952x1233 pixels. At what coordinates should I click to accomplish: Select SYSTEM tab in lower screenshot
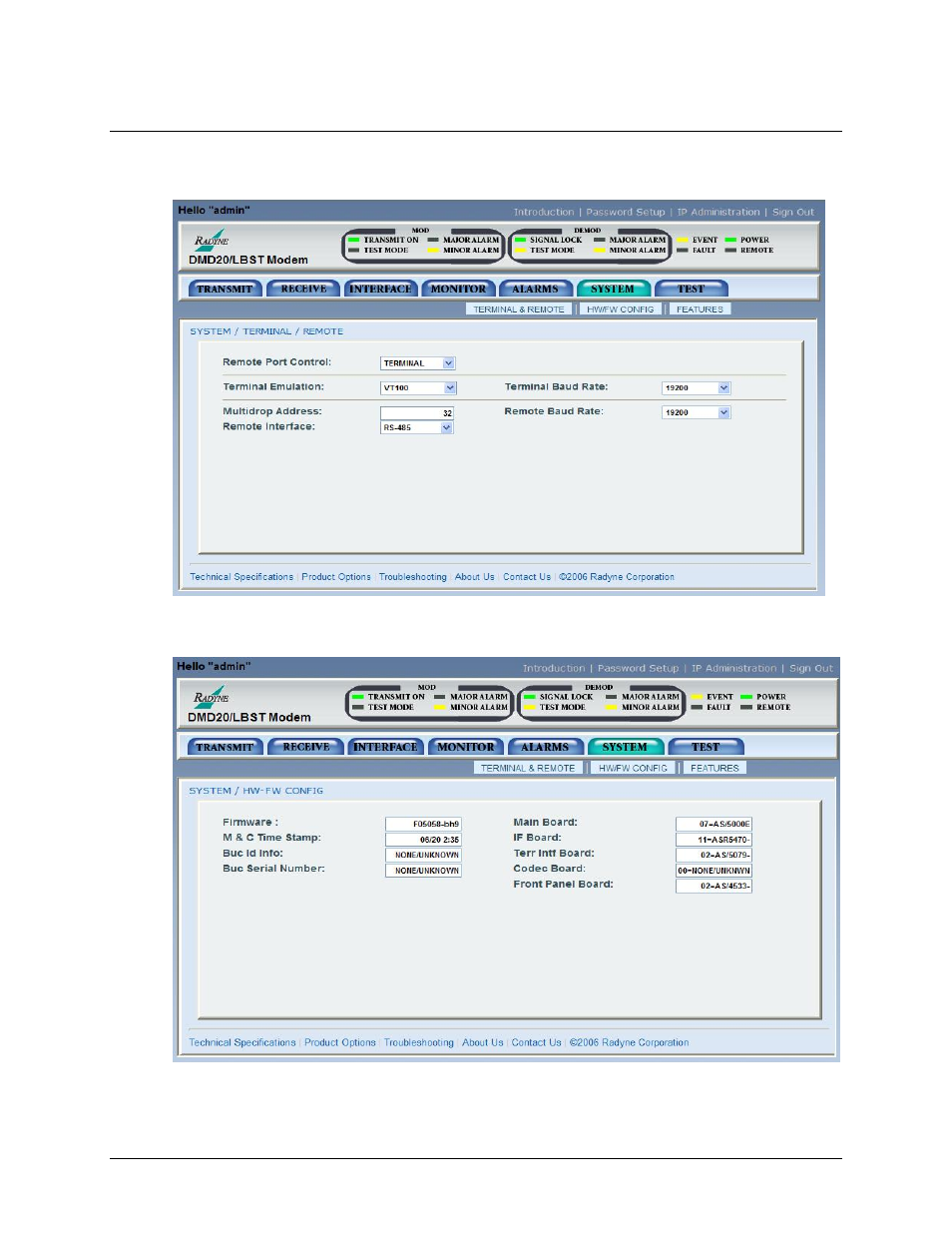[x=625, y=747]
